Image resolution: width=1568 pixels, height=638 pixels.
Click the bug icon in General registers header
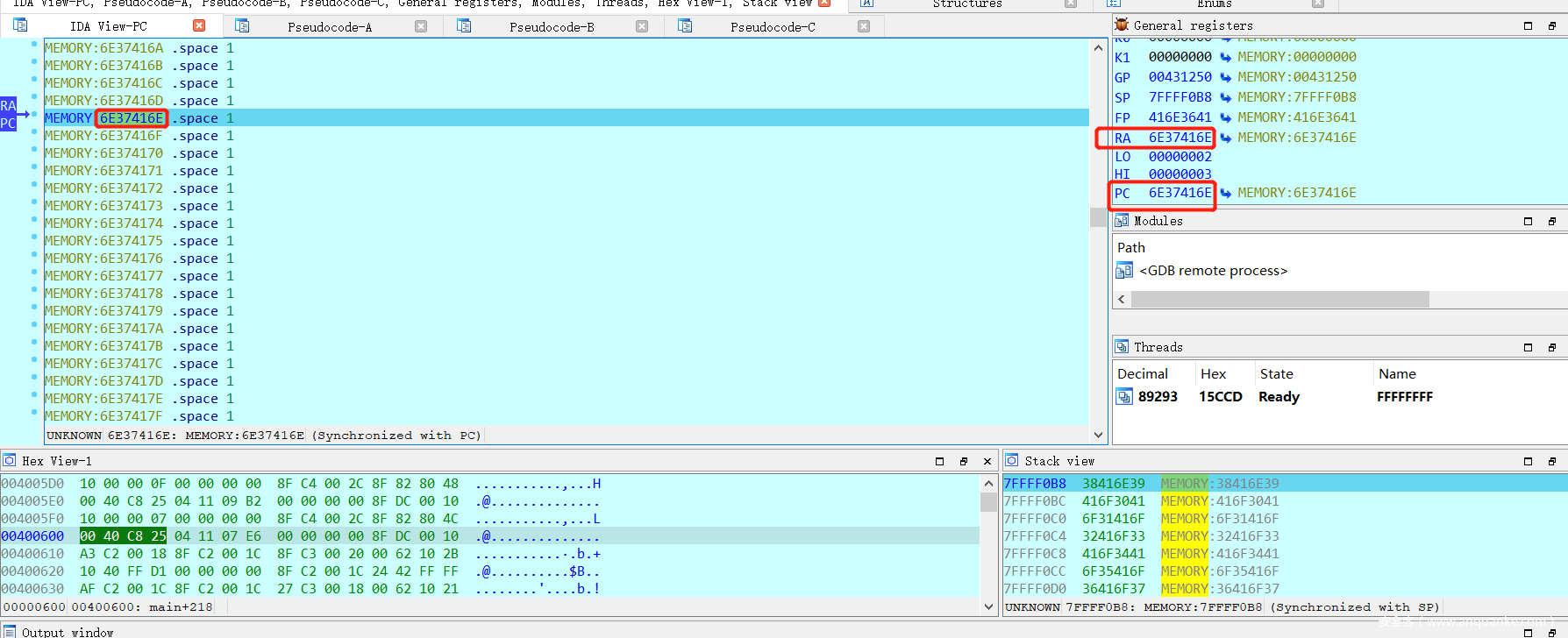(x=1122, y=25)
